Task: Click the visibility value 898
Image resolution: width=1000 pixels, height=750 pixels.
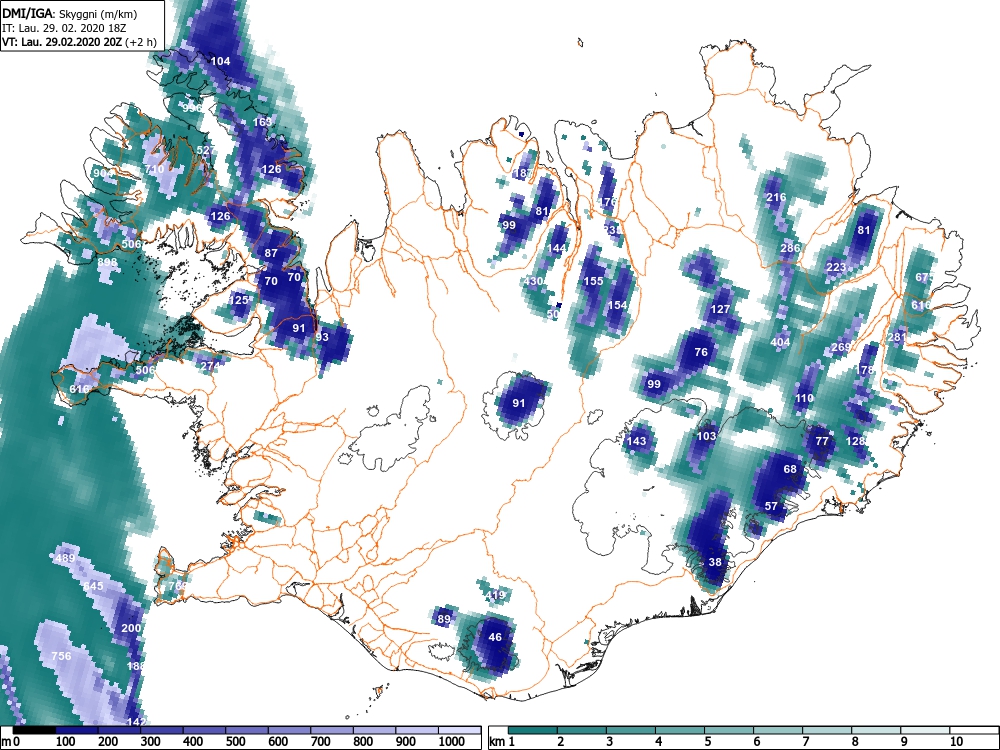Action: click(108, 262)
